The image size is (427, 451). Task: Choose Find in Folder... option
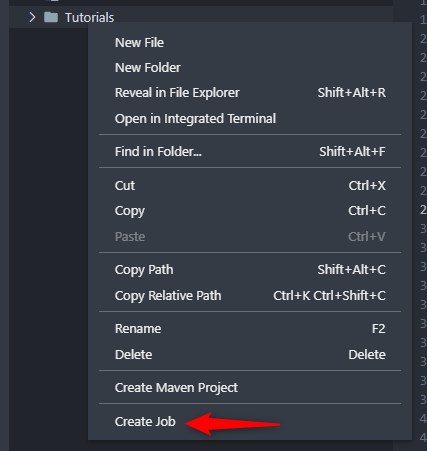250,152
